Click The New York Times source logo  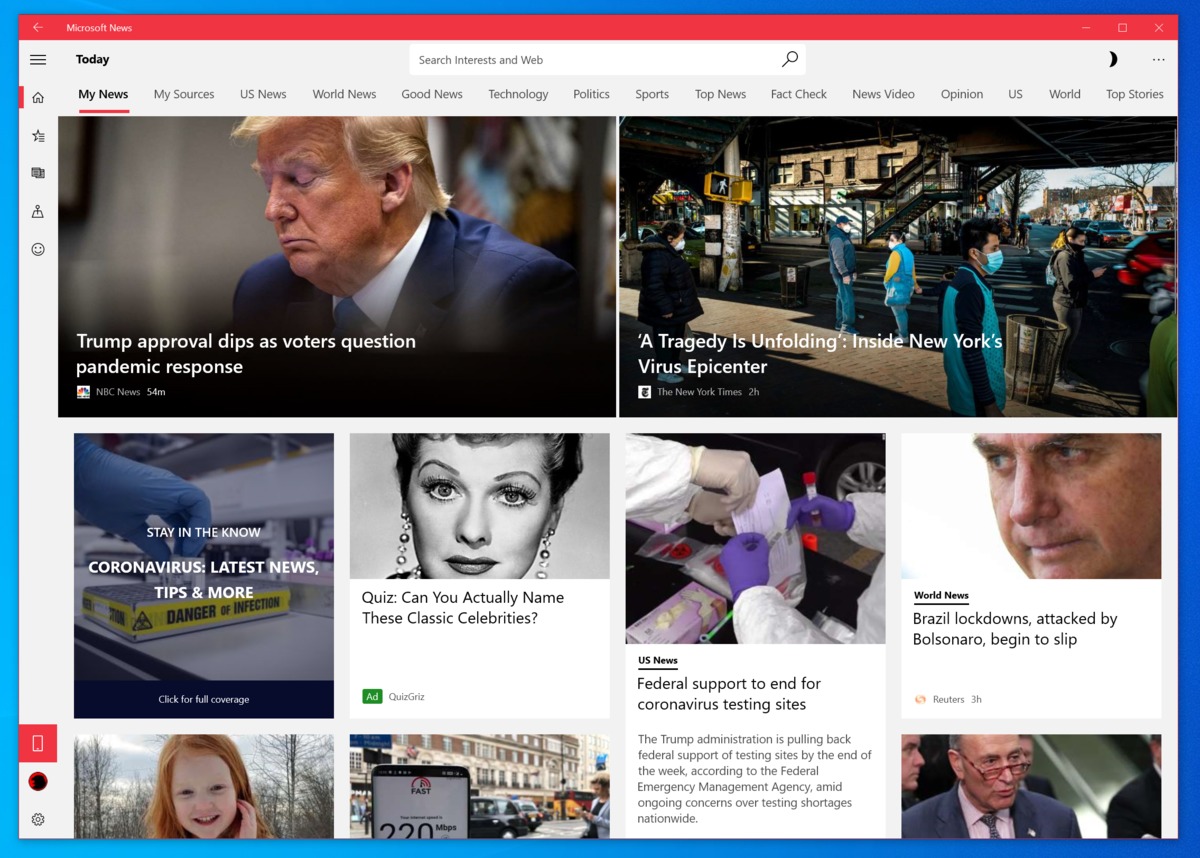coord(645,392)
